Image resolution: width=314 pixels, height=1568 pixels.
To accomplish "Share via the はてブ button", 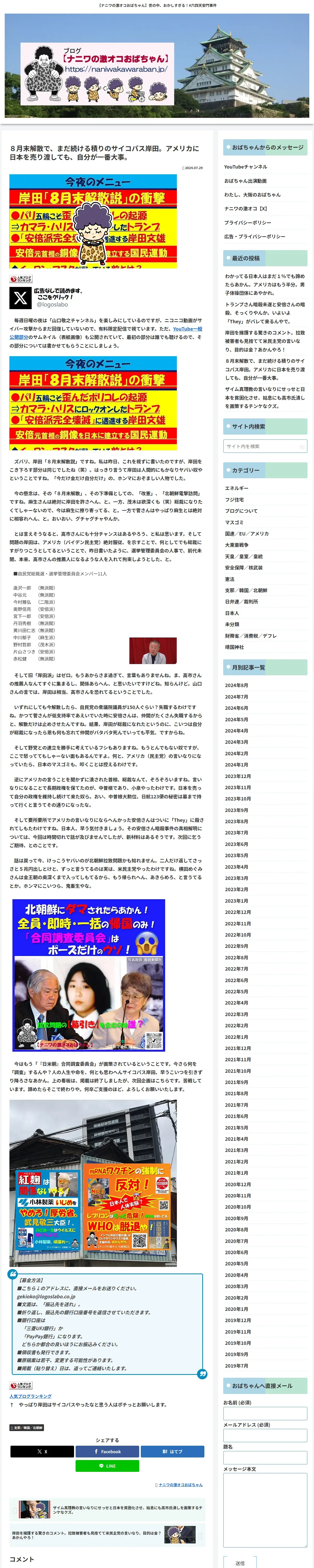I will point(172,1451).
